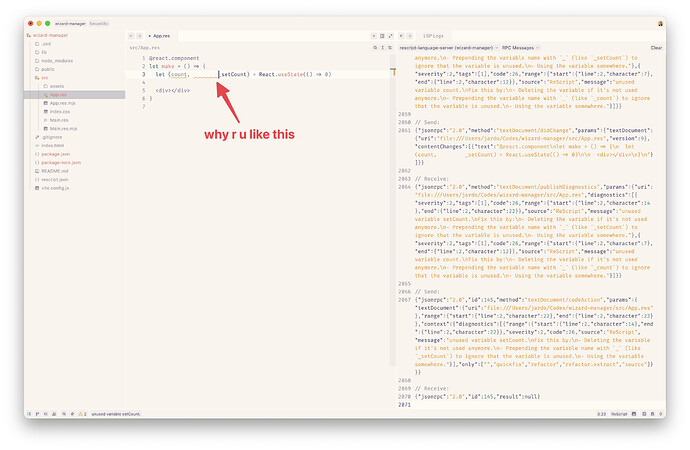Open Main.res file in project panel
This screenshot has height=450, width=690.
[x=58, y=119]
